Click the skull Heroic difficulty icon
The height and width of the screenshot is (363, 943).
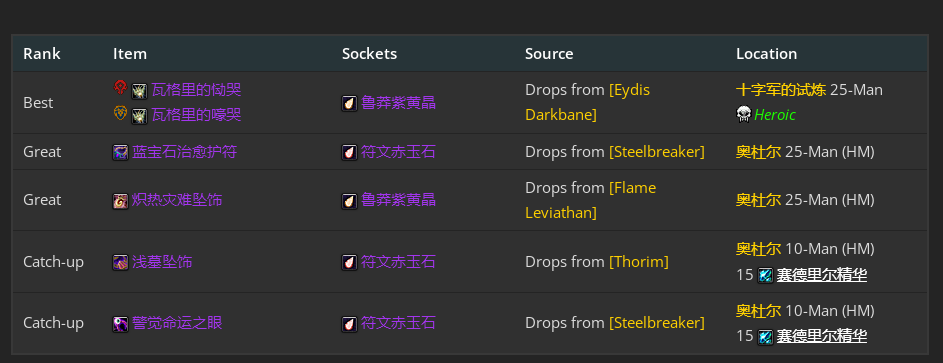click(x=743, y=114)
